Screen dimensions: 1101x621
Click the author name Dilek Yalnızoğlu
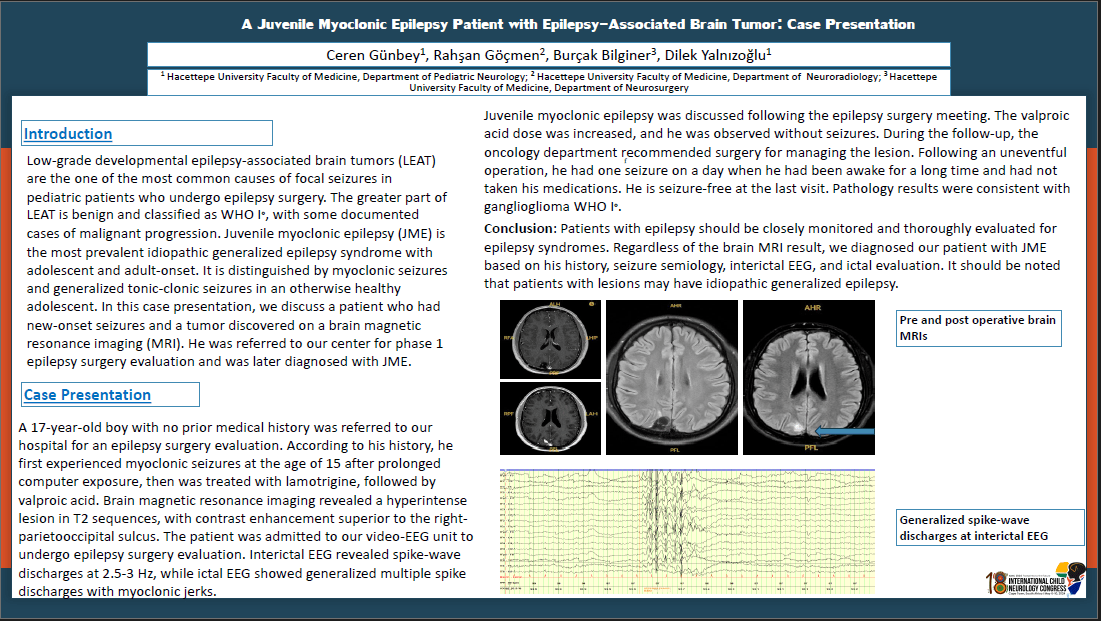point(718,55)
